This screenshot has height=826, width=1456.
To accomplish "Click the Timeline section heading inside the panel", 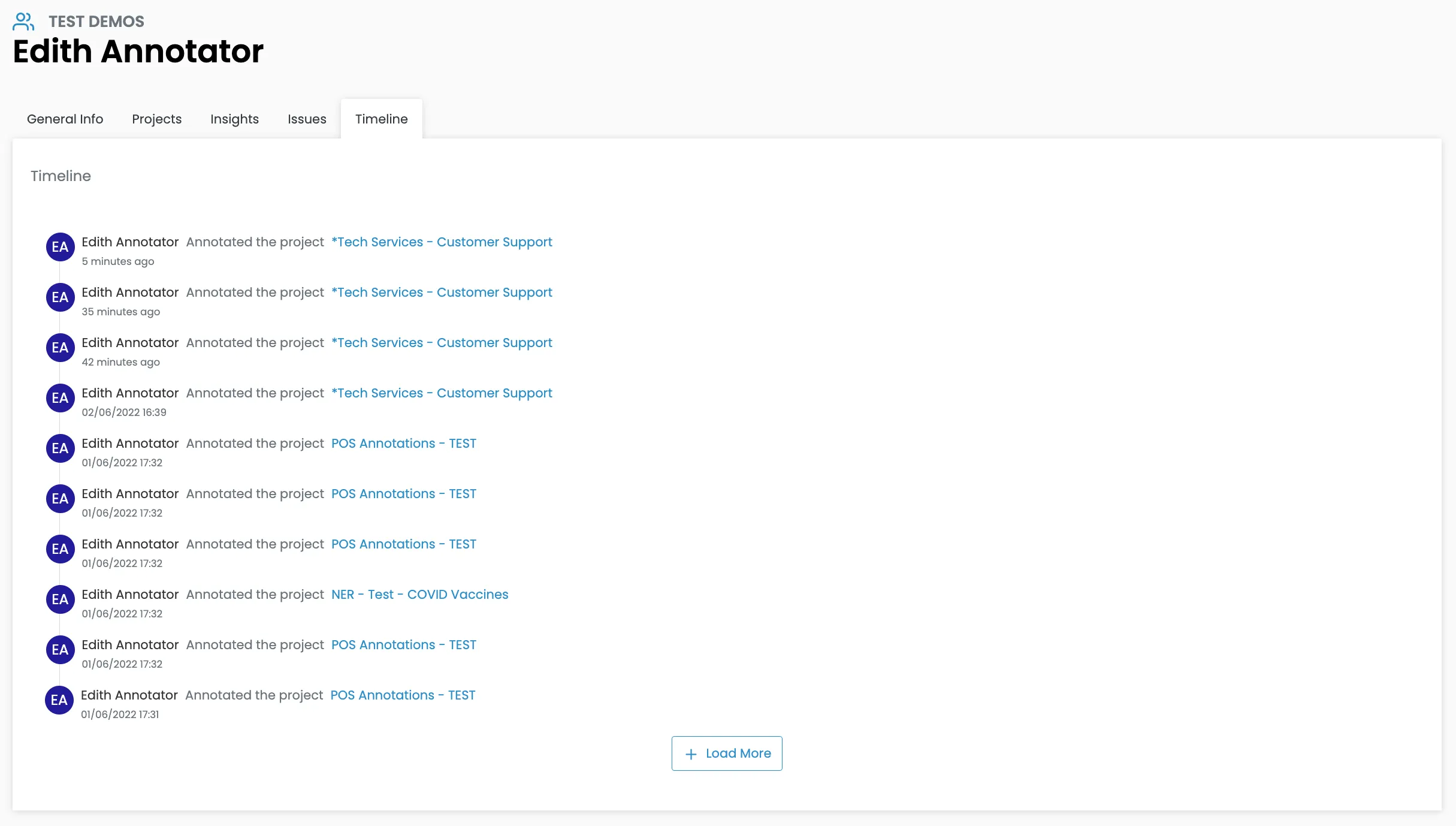I will (x=61, y=176).
